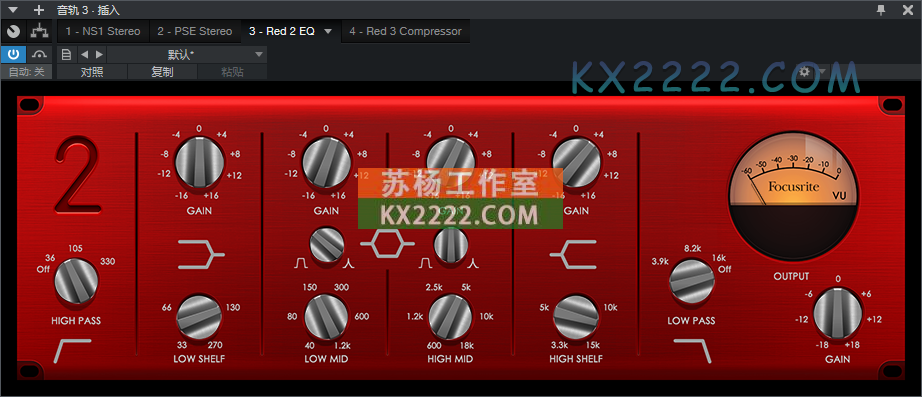Click the sidechain routing icon
Screen dimensions: 922x397
point(39,31)
